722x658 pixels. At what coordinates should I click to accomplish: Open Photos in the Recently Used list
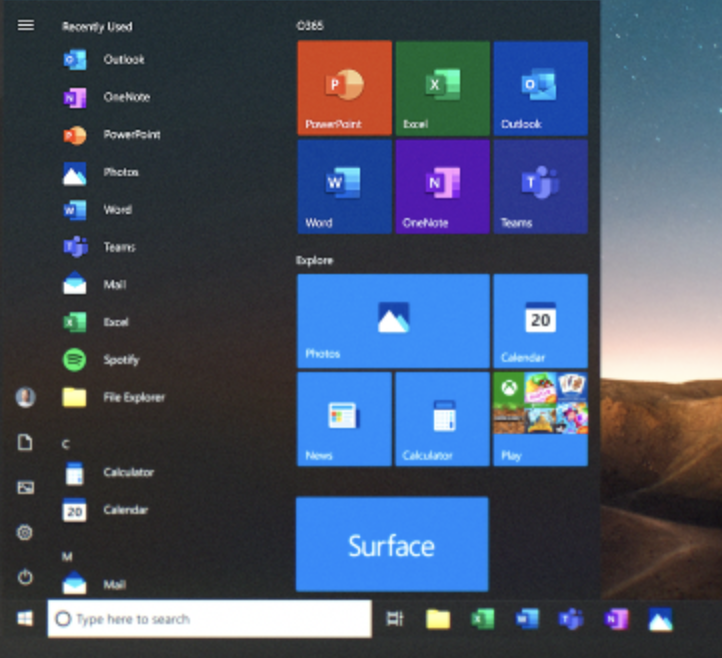click(100, 173)
